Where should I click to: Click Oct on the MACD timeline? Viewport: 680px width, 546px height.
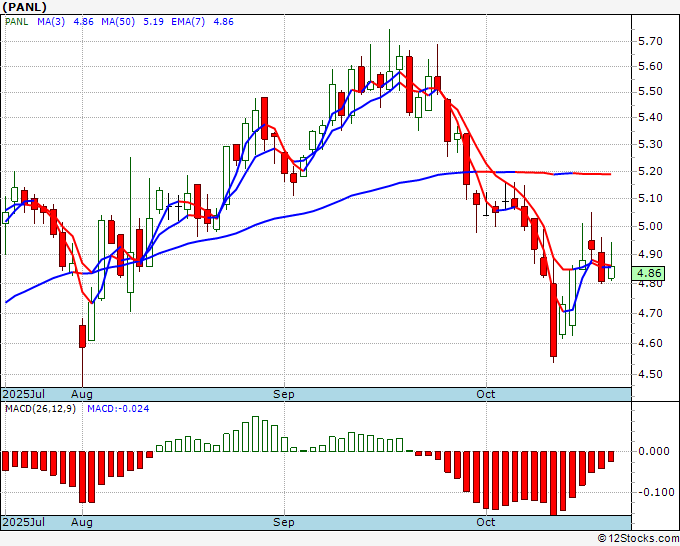pyautogui.click(x=486, y=522)
